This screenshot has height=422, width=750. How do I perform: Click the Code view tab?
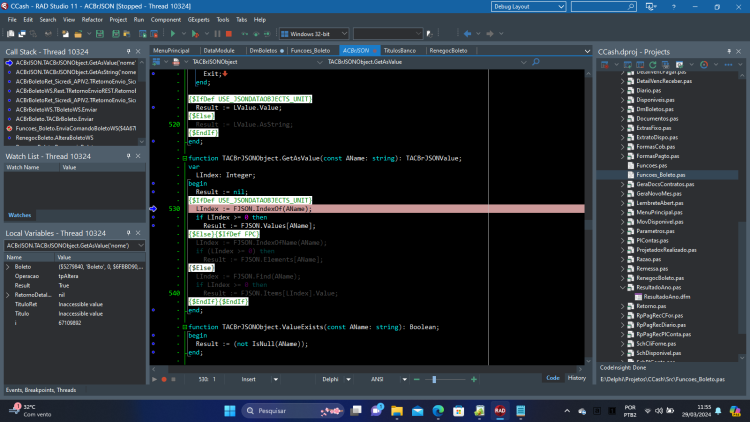[552, 378]
